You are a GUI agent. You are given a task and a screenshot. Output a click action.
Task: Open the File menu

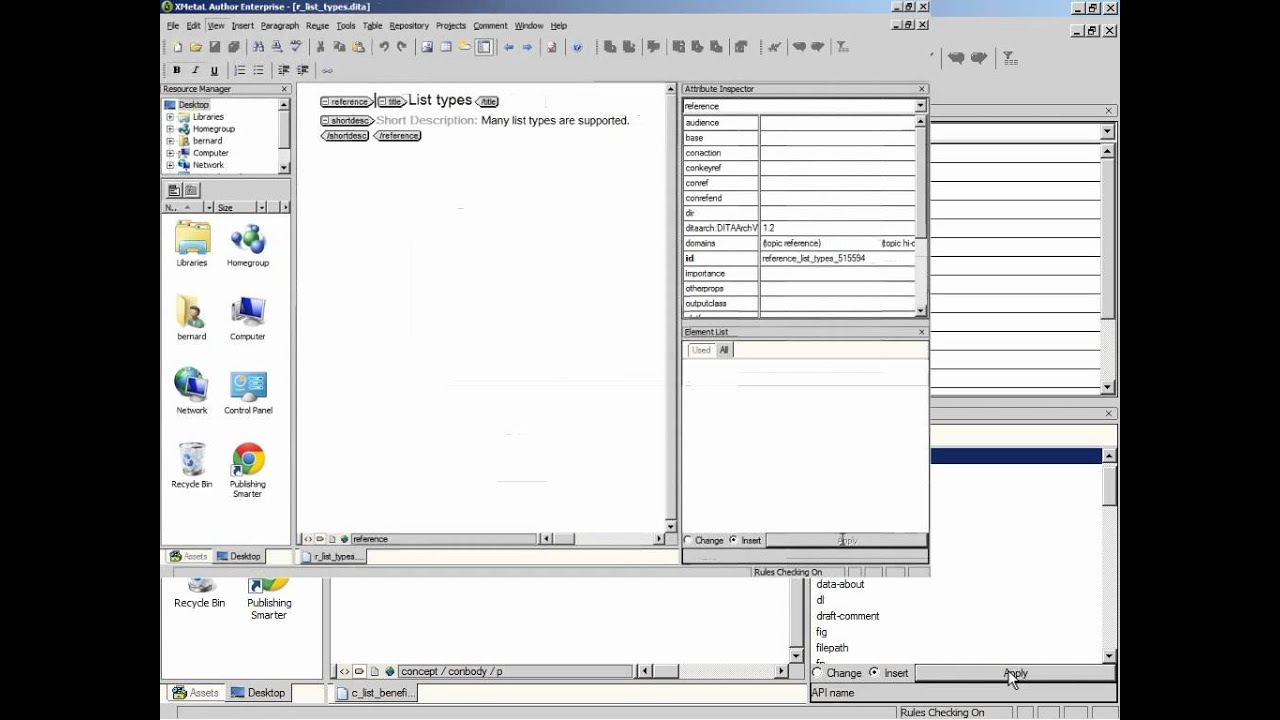173,26
